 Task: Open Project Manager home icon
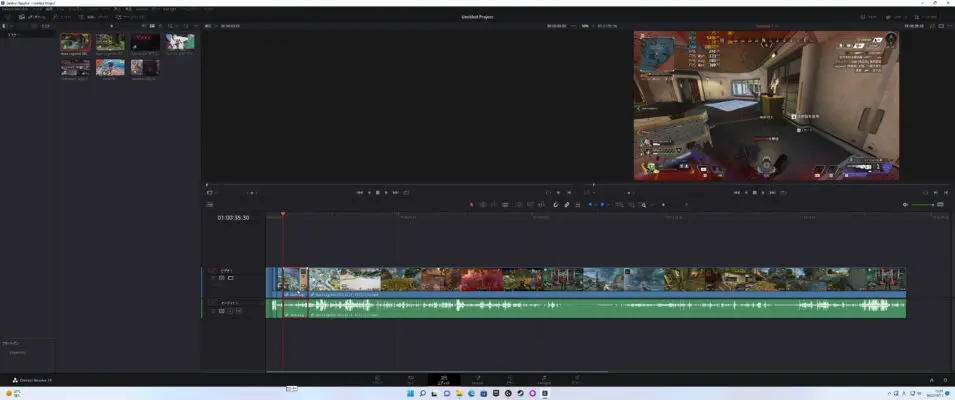[931, 380]
